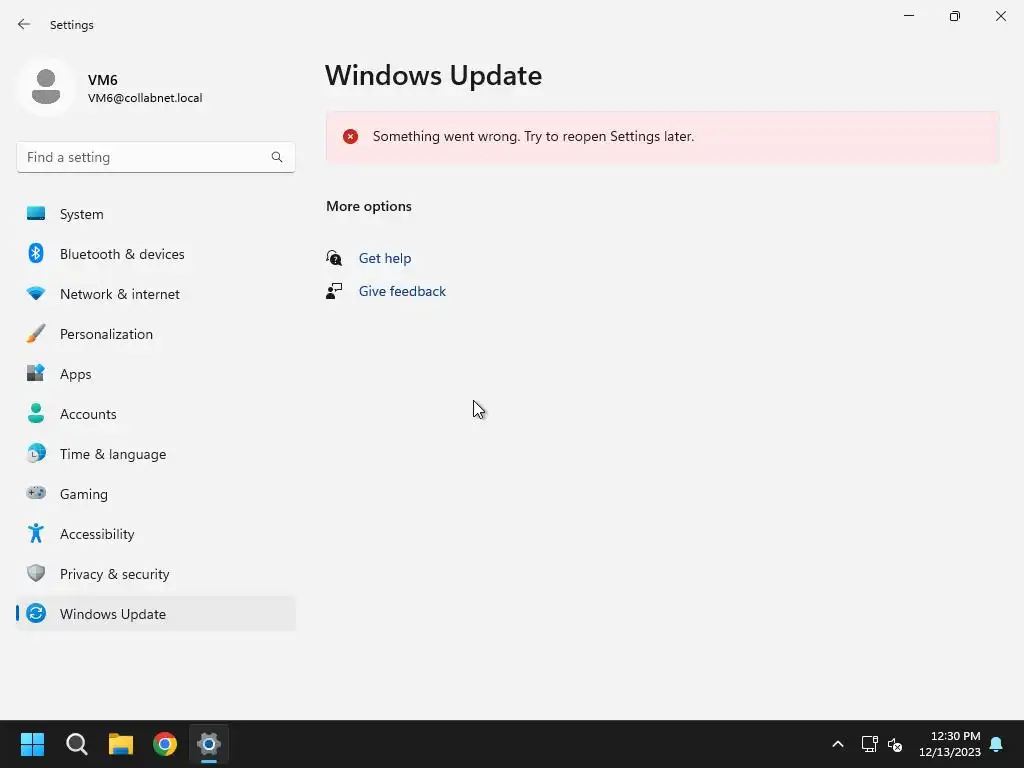Viewport: 1024px width, 768px height.
Task: Go back using the Settings back arrow
Action: (24, 24)
